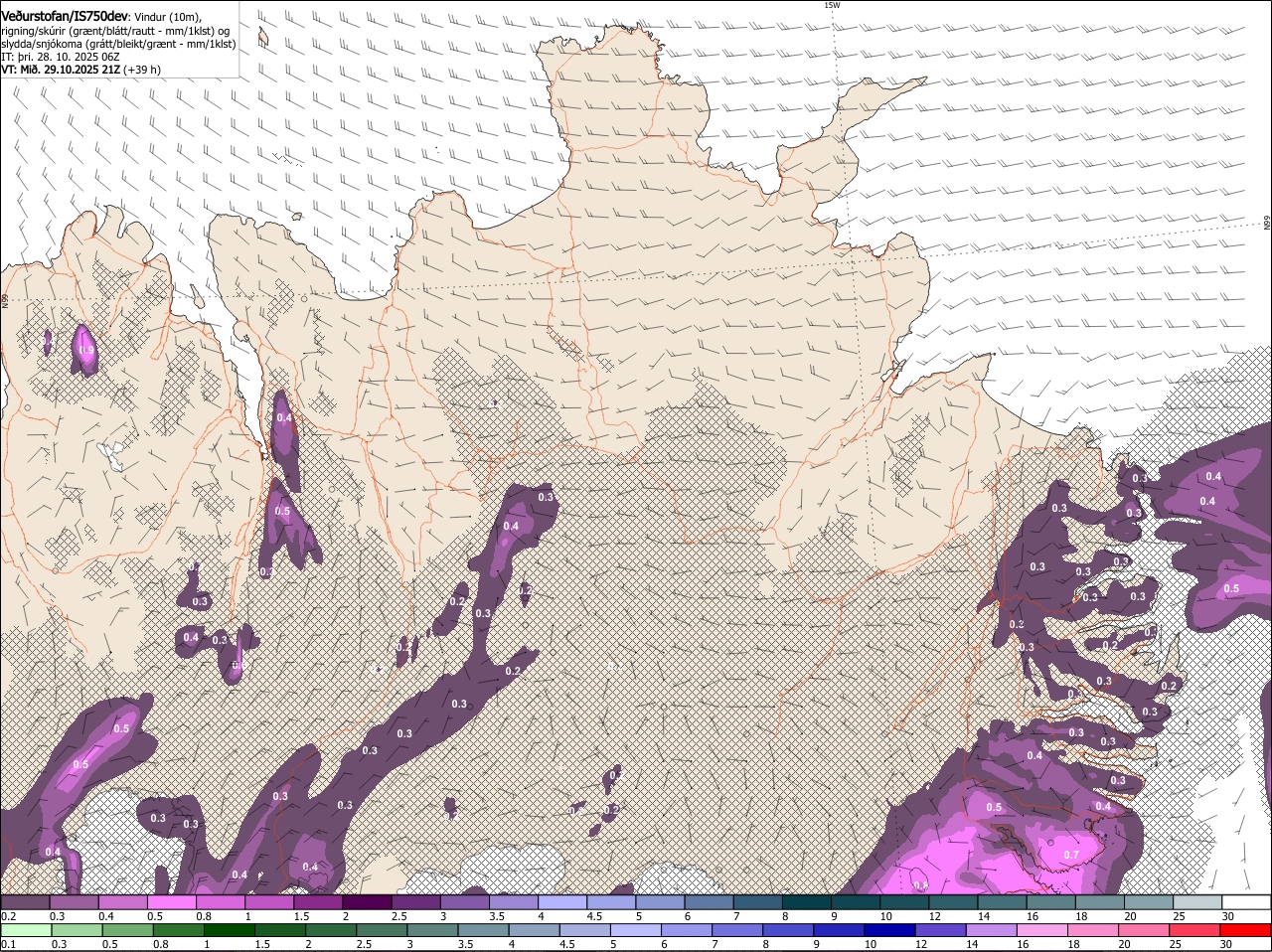Click the 0.7 snowfall value on the map
The image size is (1272, 952).
(x=1071, y=855)
